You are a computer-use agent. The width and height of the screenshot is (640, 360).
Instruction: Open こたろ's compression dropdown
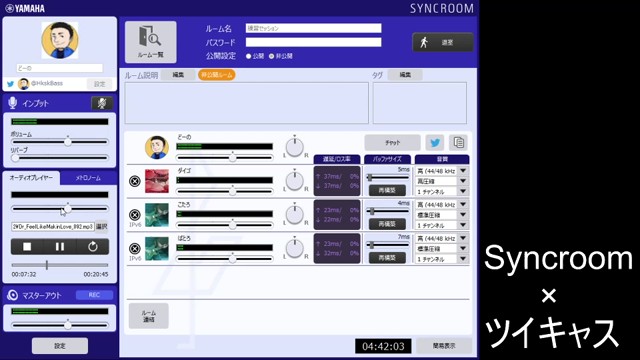point(463,214)
